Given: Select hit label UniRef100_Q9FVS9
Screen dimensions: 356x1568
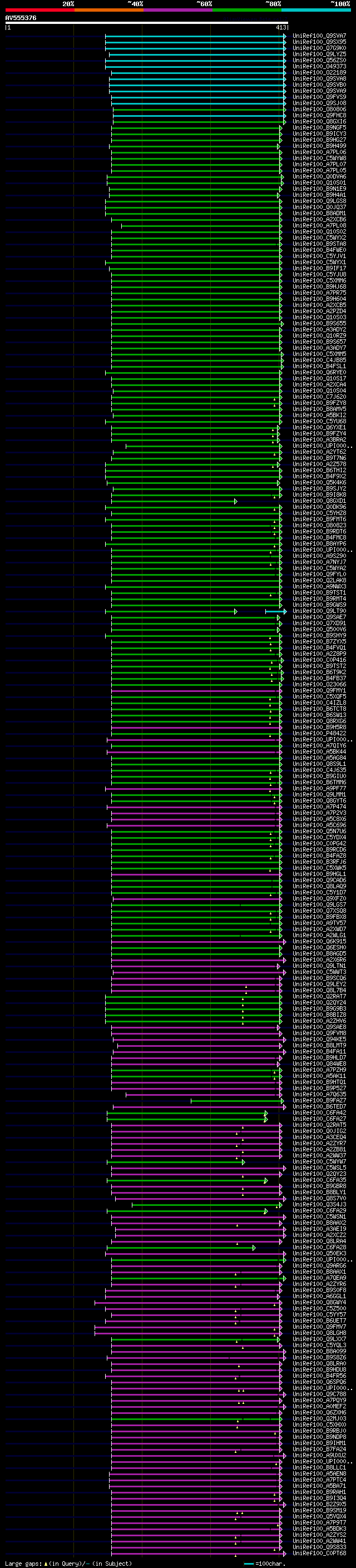Looking at the screenshot, I should (319, 97).
